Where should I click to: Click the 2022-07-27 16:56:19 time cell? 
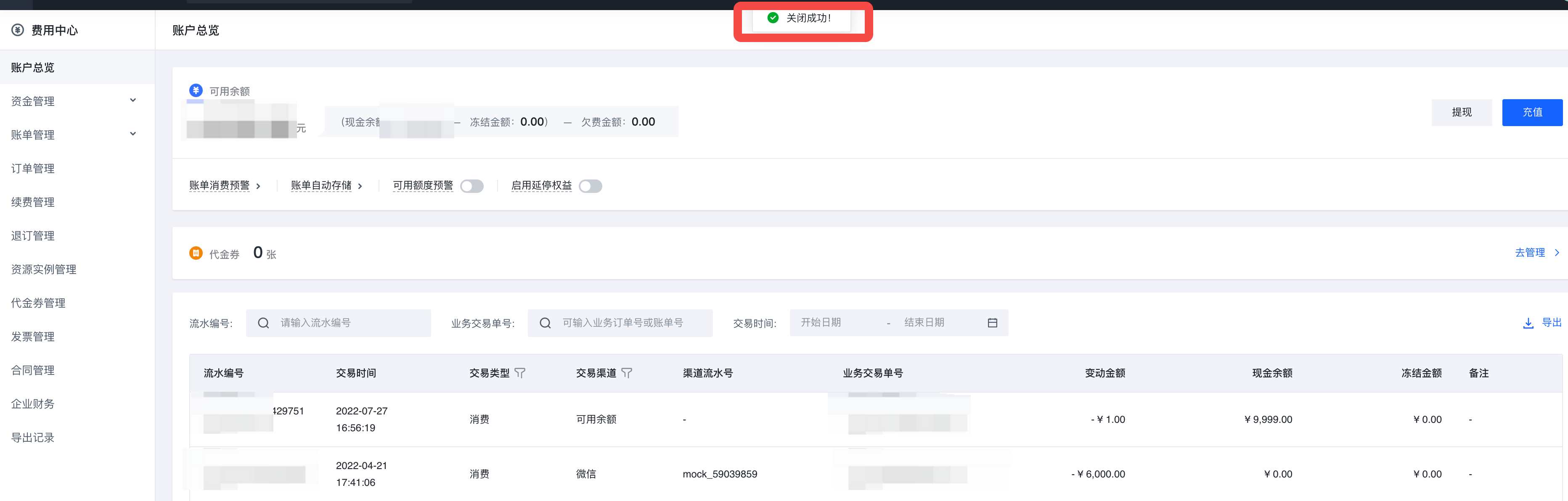click(x=362, y=419)
